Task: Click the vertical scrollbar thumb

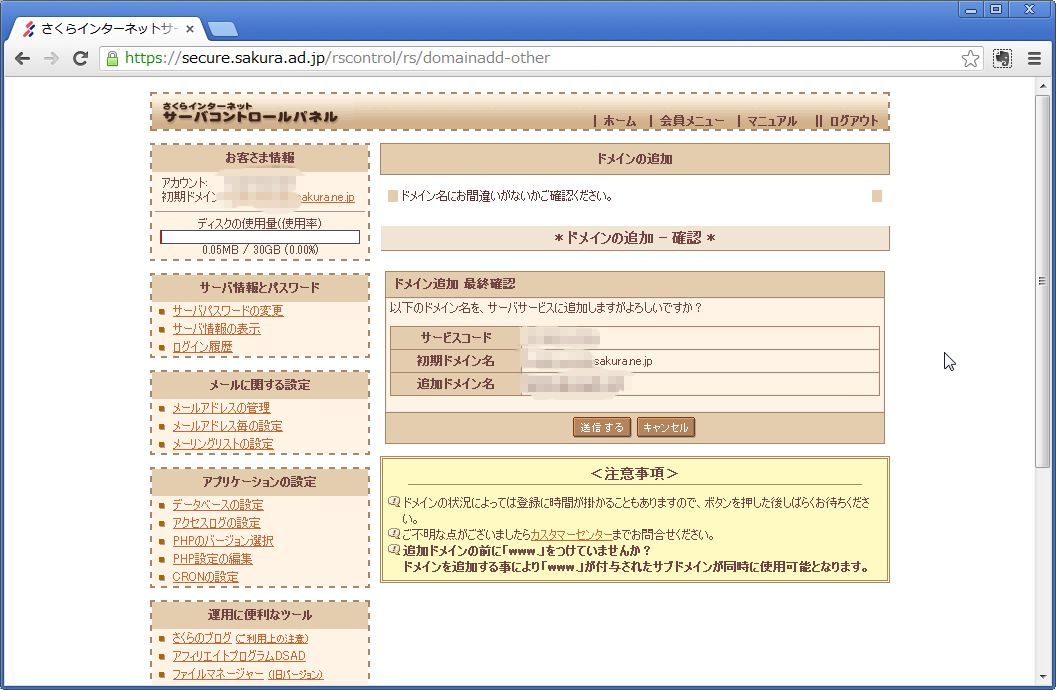Action: click(x=1041, y=281)
